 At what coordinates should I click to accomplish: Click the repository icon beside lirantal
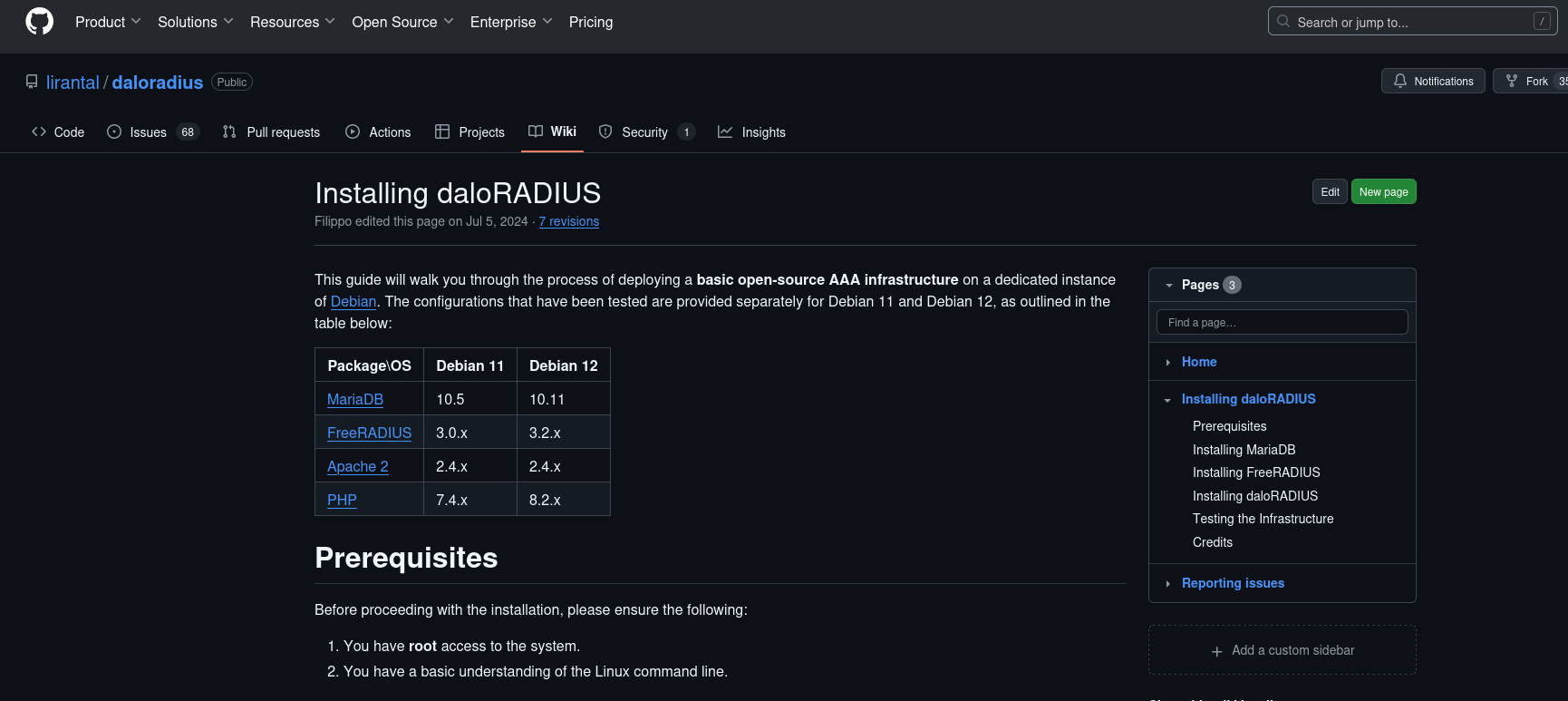[x=32, y=82]
